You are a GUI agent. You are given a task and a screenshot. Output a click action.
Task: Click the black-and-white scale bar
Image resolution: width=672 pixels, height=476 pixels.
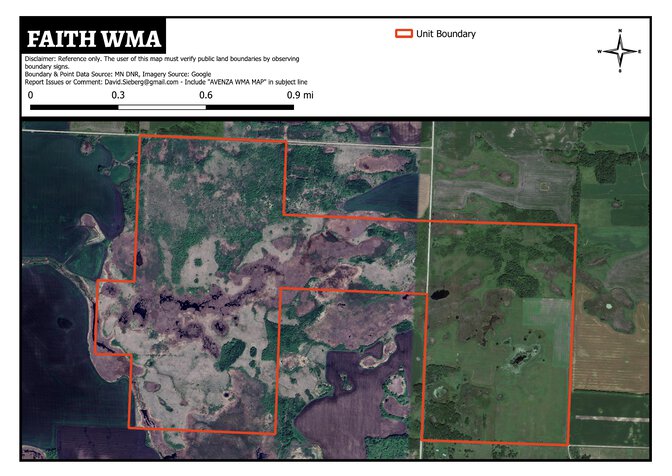(162, 107)
